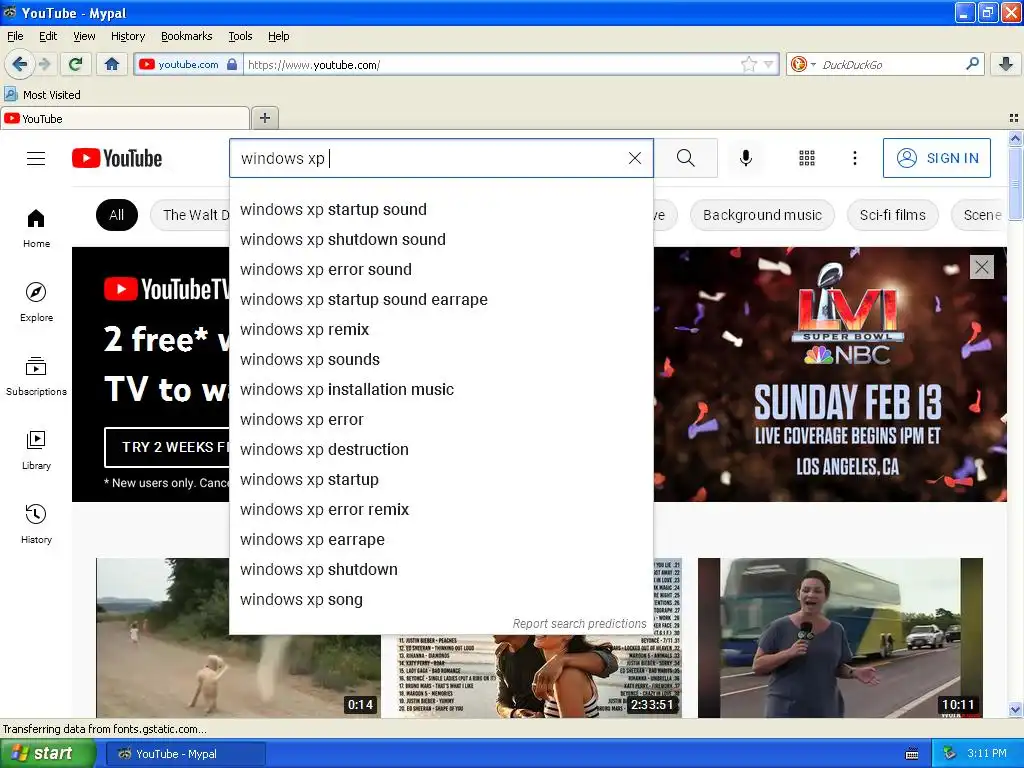Open the YouTube apps grid icon

click(x=807, y=158)
